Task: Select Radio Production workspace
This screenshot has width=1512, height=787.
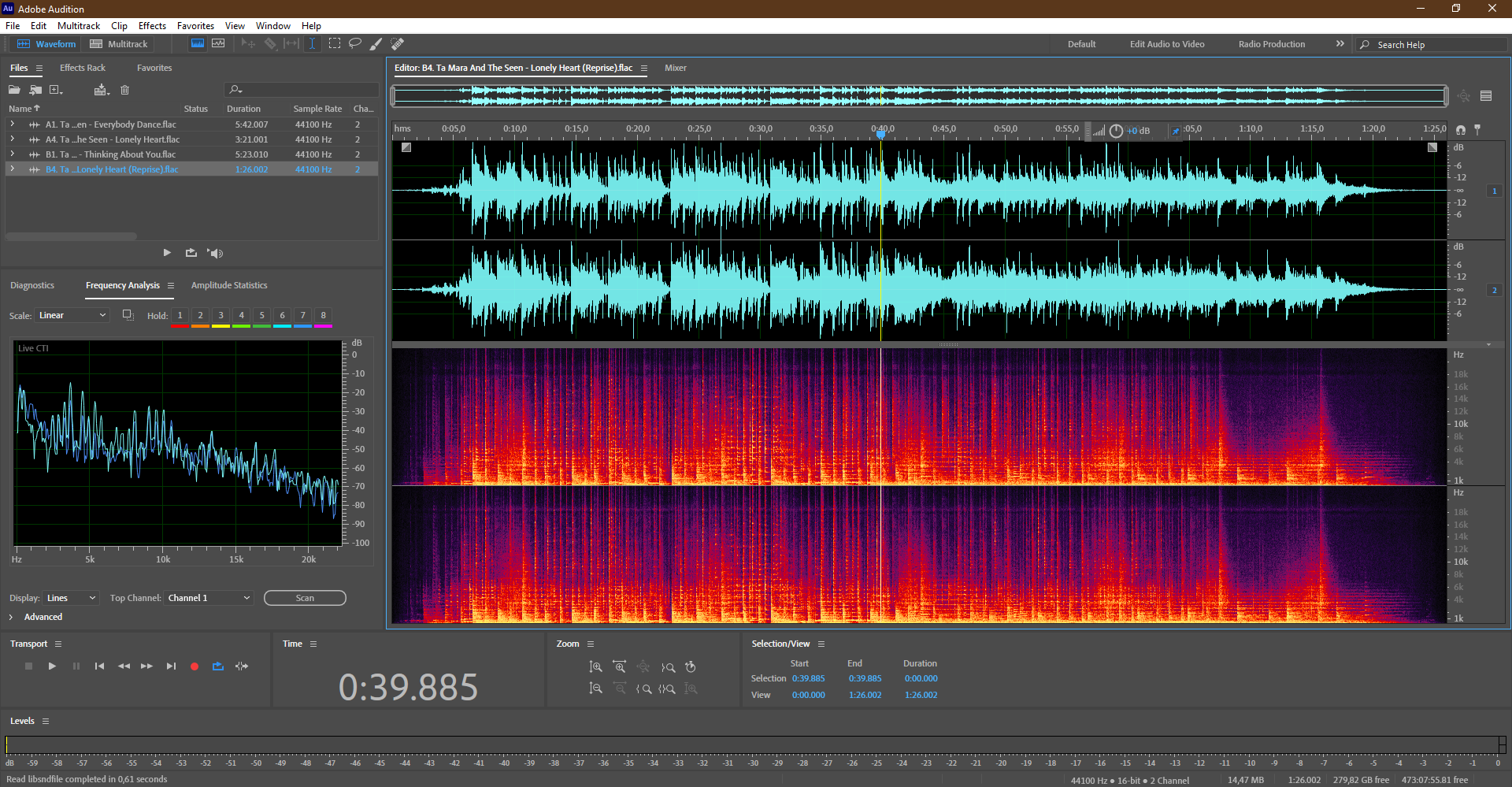Action: click(x=1272, y=44)
